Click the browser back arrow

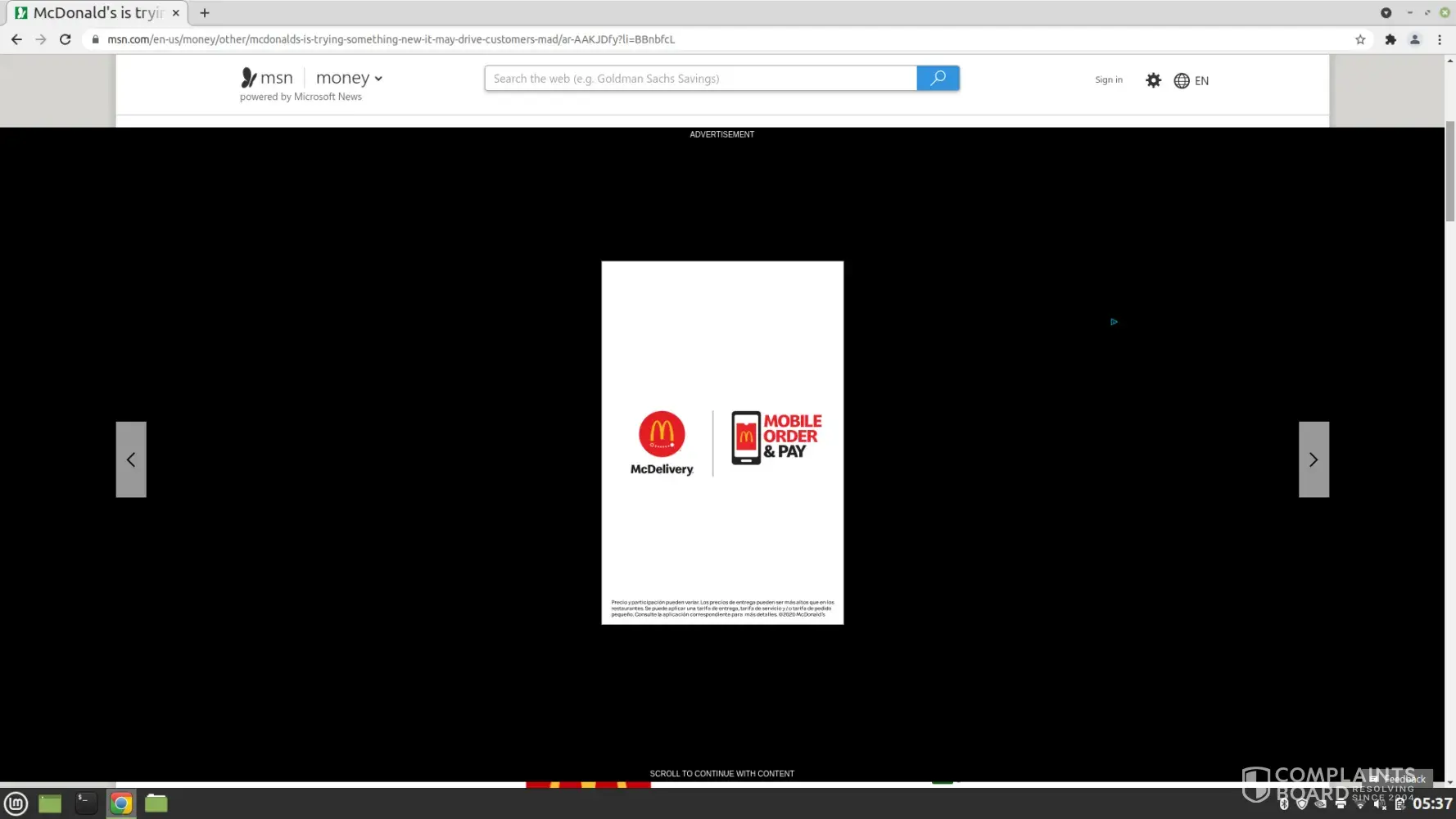pyautogui.click(x=16, y=39)
